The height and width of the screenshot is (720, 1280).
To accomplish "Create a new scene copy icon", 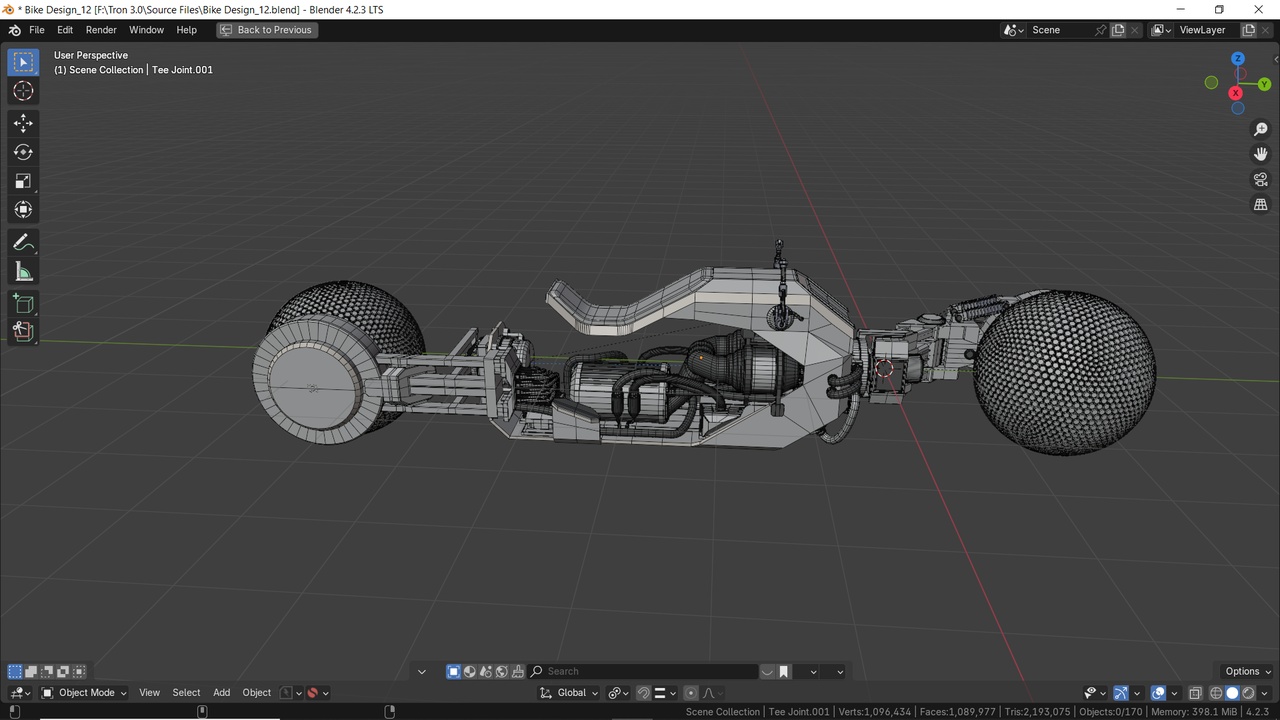I will (x=1118, y=30).
